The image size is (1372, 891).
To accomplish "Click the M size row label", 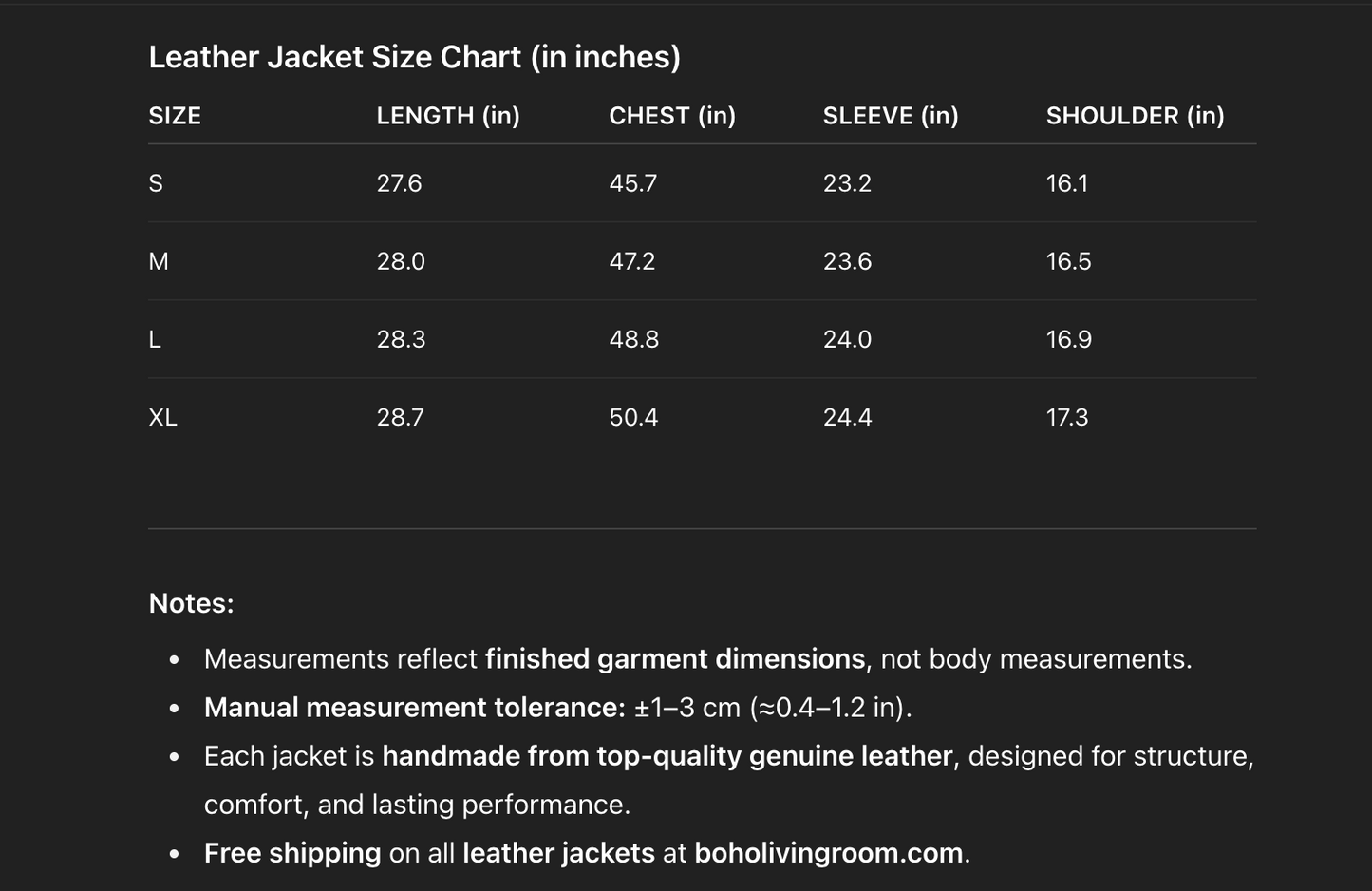I will 159,261.
